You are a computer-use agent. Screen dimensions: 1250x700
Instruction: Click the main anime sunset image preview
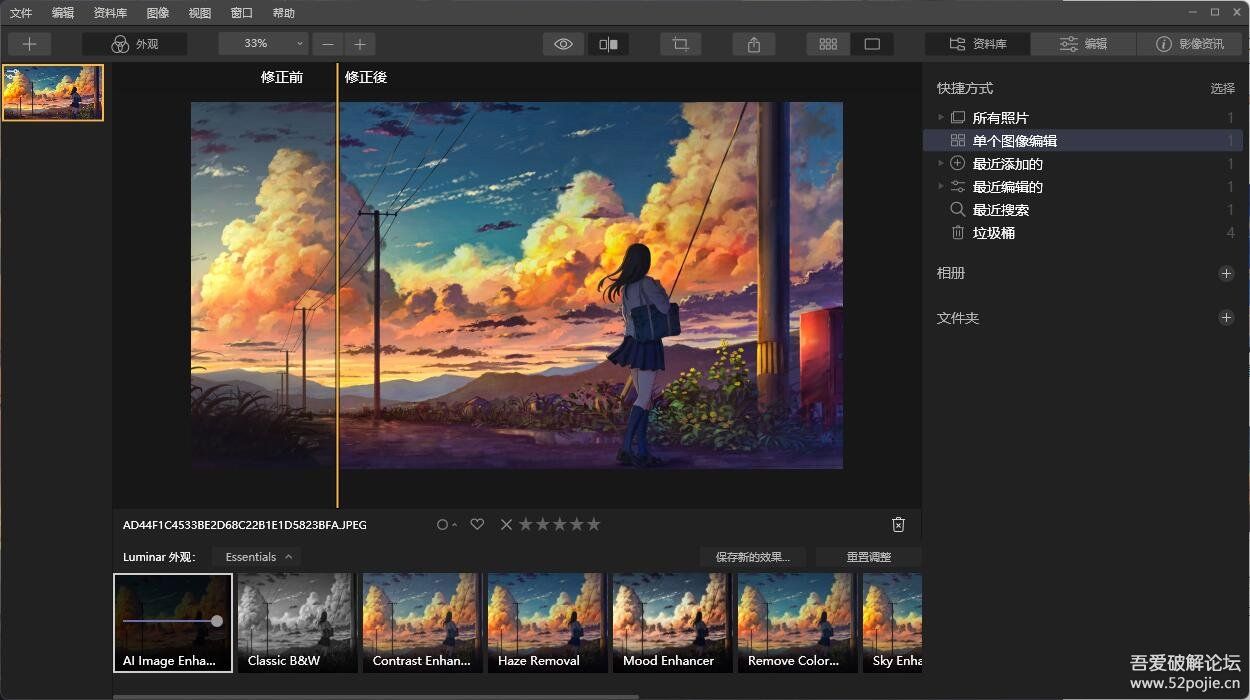coord(517,285)
